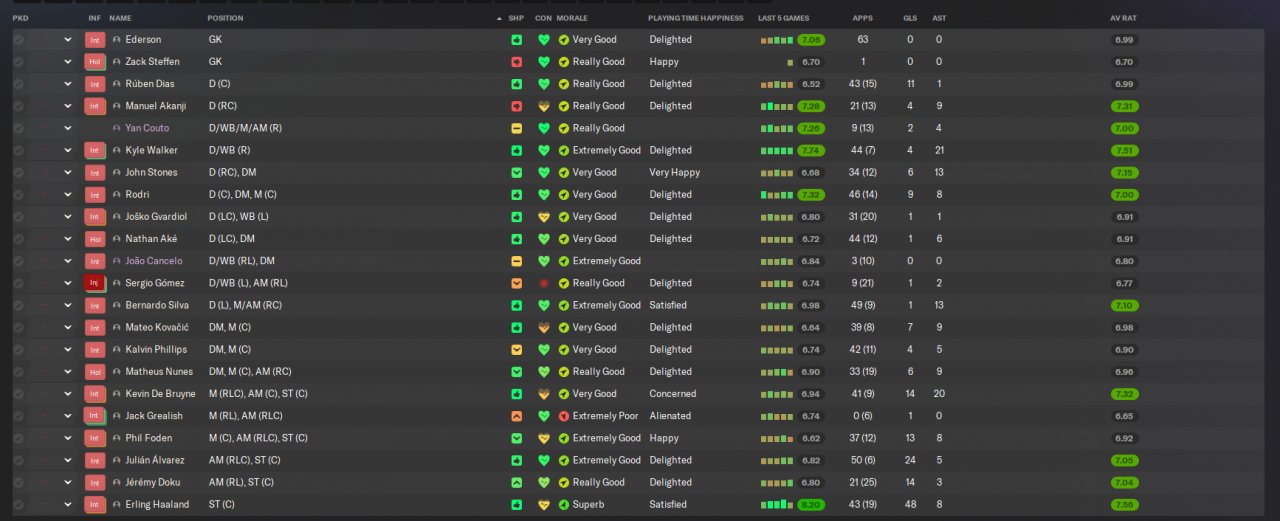Click Zack Steffen's Hol status badge
Screen dimensions: 1280x521
(x=95, y=62)
